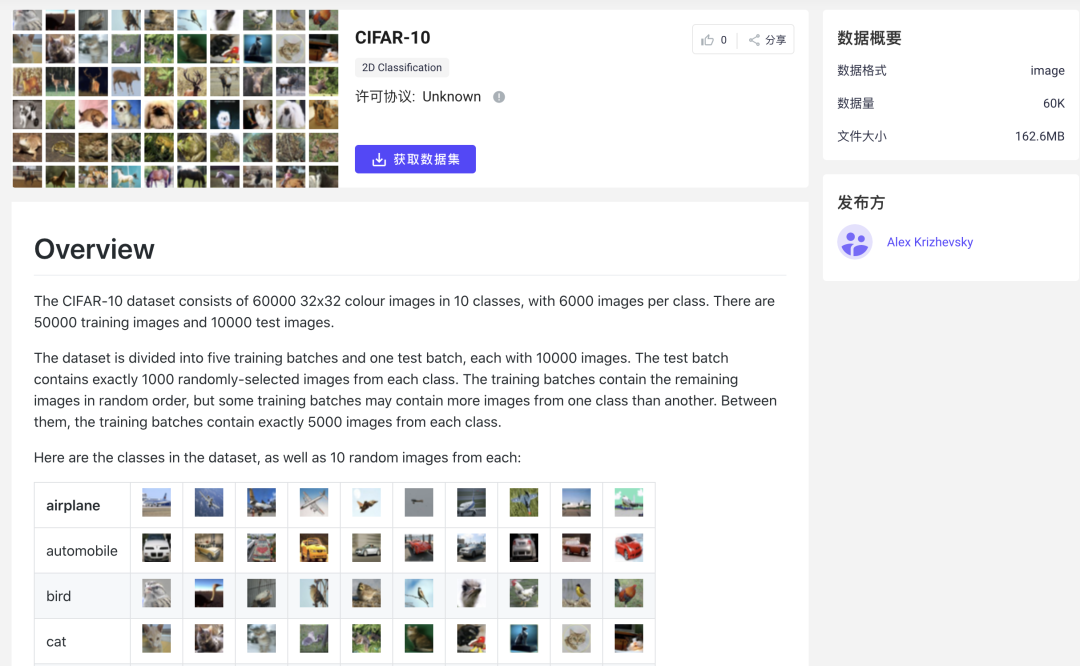
Task: Click the last airplane thumbnail with green background
Action: 629,503
